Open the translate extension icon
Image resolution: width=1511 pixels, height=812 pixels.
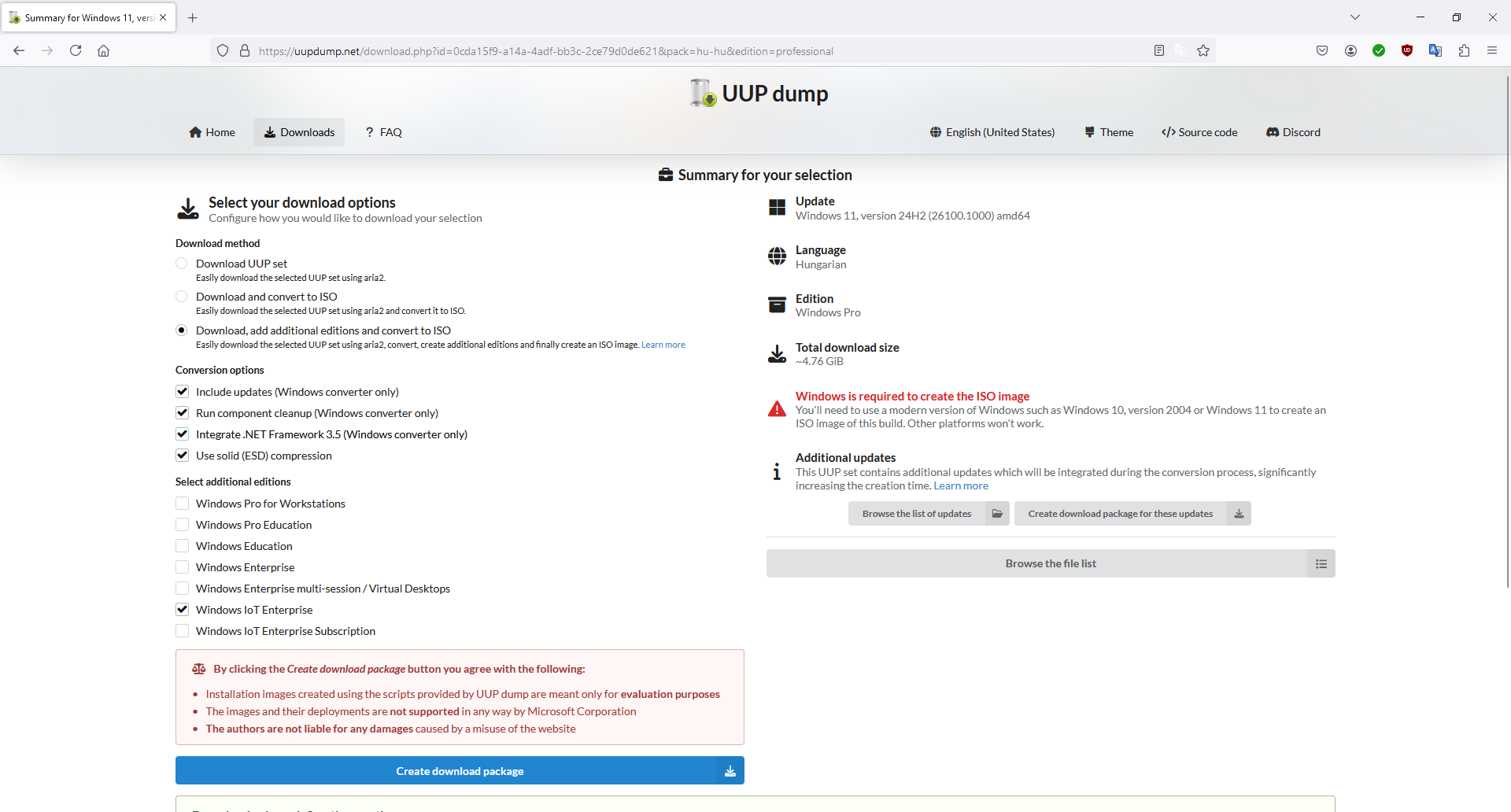1435,50
